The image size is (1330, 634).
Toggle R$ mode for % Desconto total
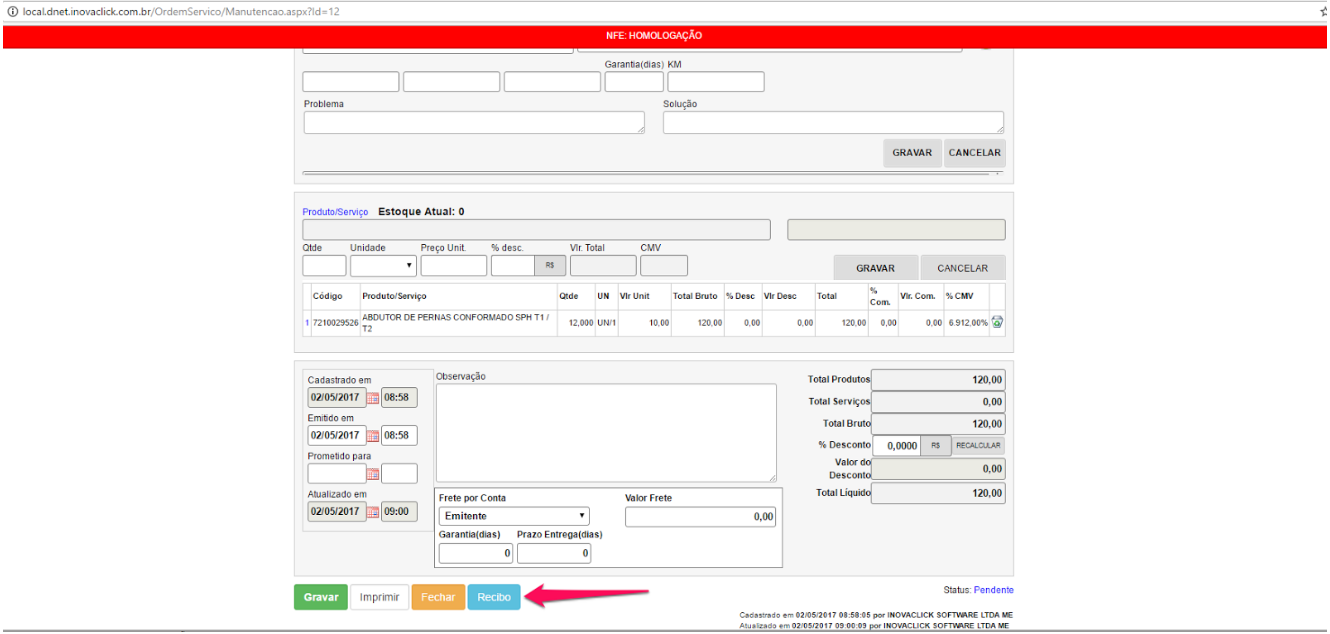935,446
